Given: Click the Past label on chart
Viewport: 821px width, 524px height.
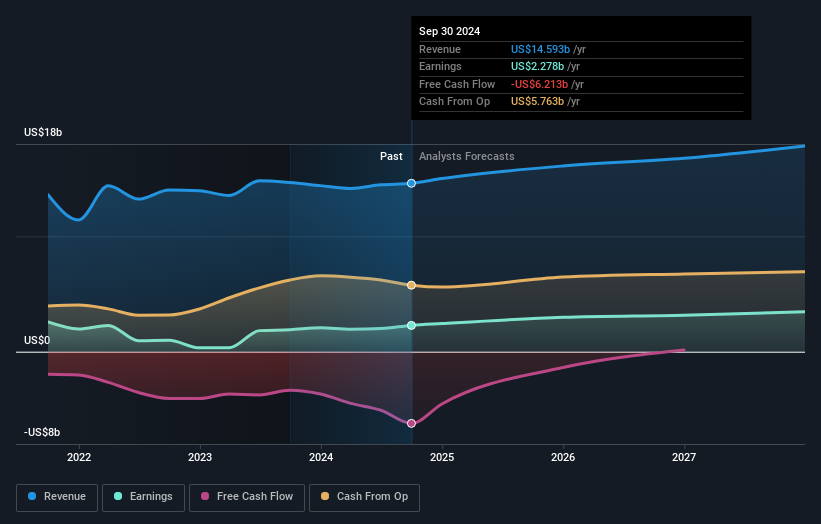Looking at the screenshot, I should point(391,157).
